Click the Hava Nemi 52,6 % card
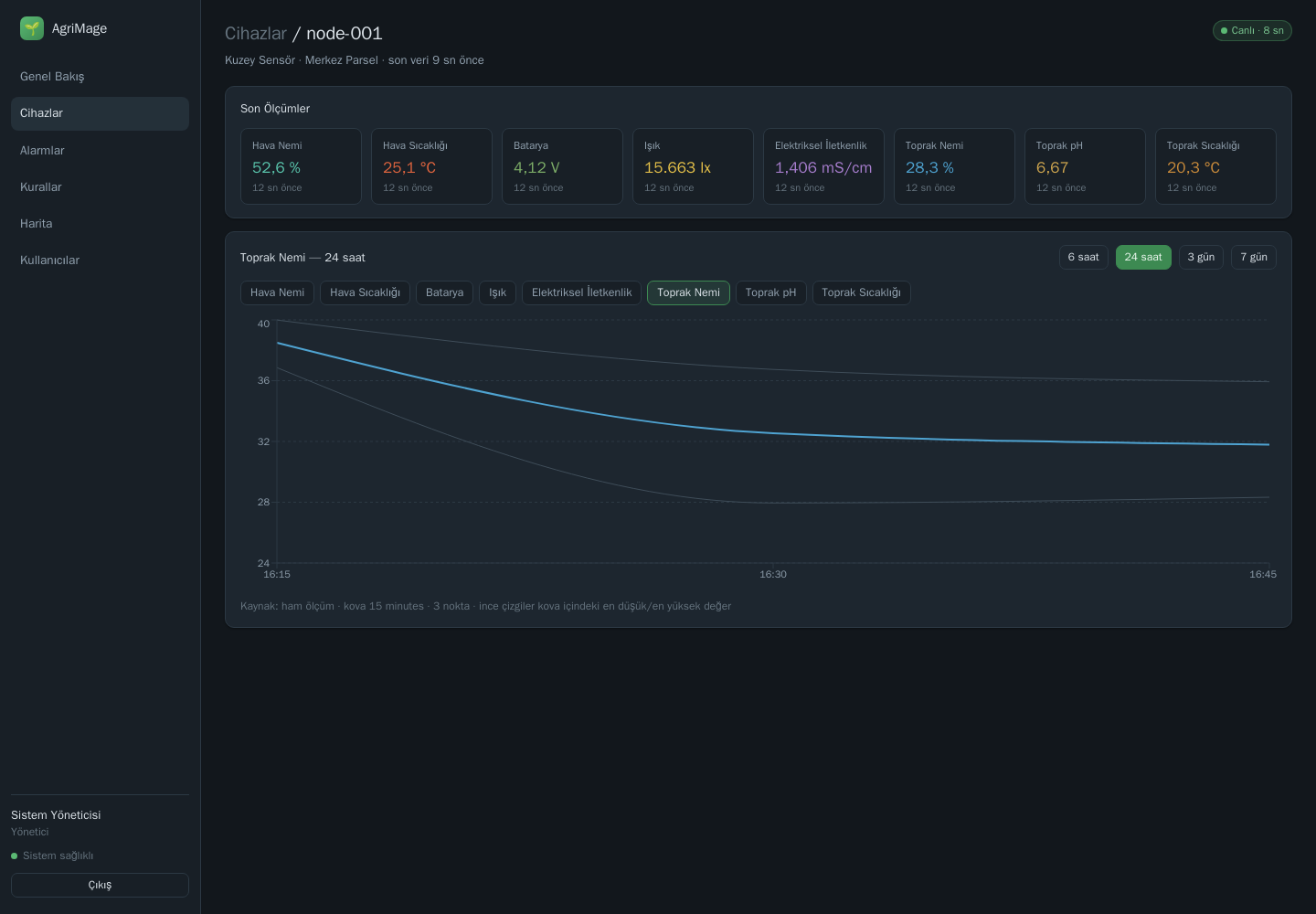Screen dimensions: 1316x914 (301, 166)
